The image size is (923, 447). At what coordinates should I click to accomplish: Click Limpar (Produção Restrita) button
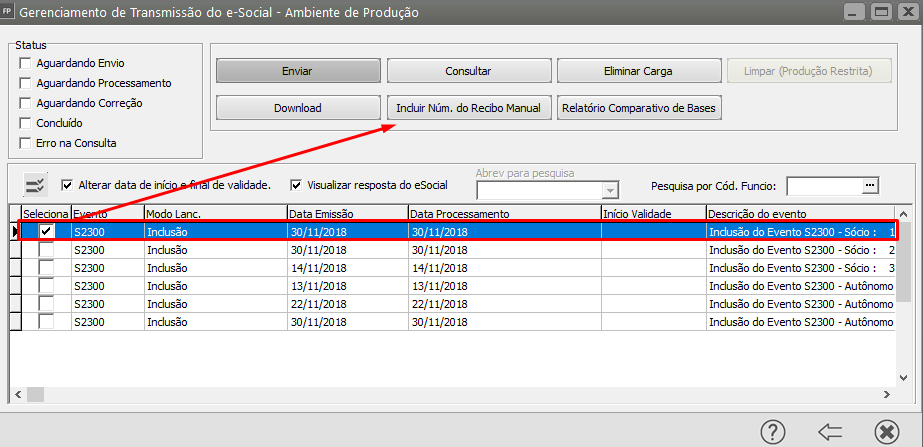click(809, 71)
